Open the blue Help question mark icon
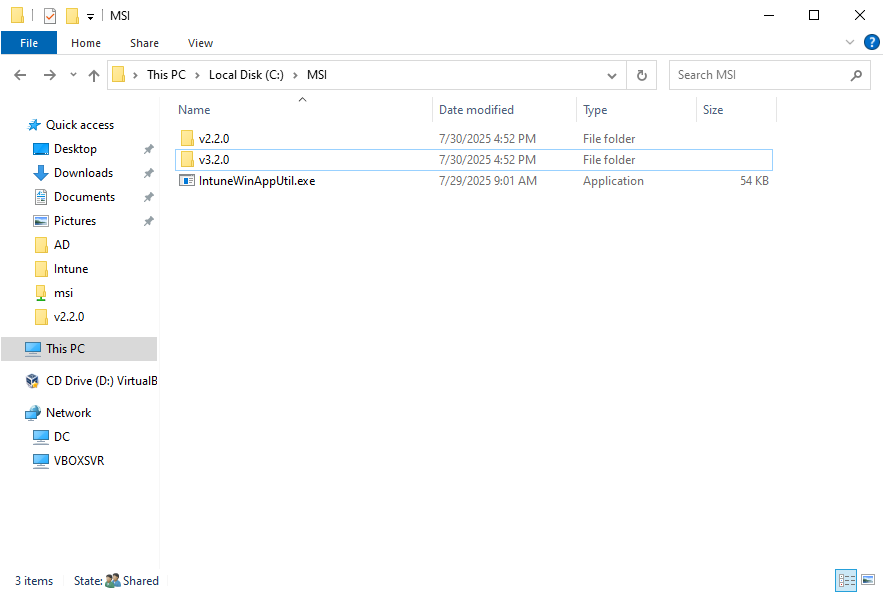884x593 pixels. click(871, 42)
